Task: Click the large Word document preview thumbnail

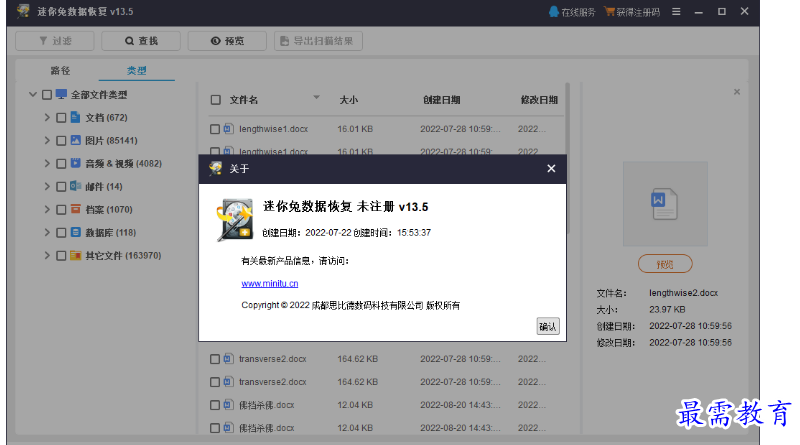Action: click(x=665, y=204)
